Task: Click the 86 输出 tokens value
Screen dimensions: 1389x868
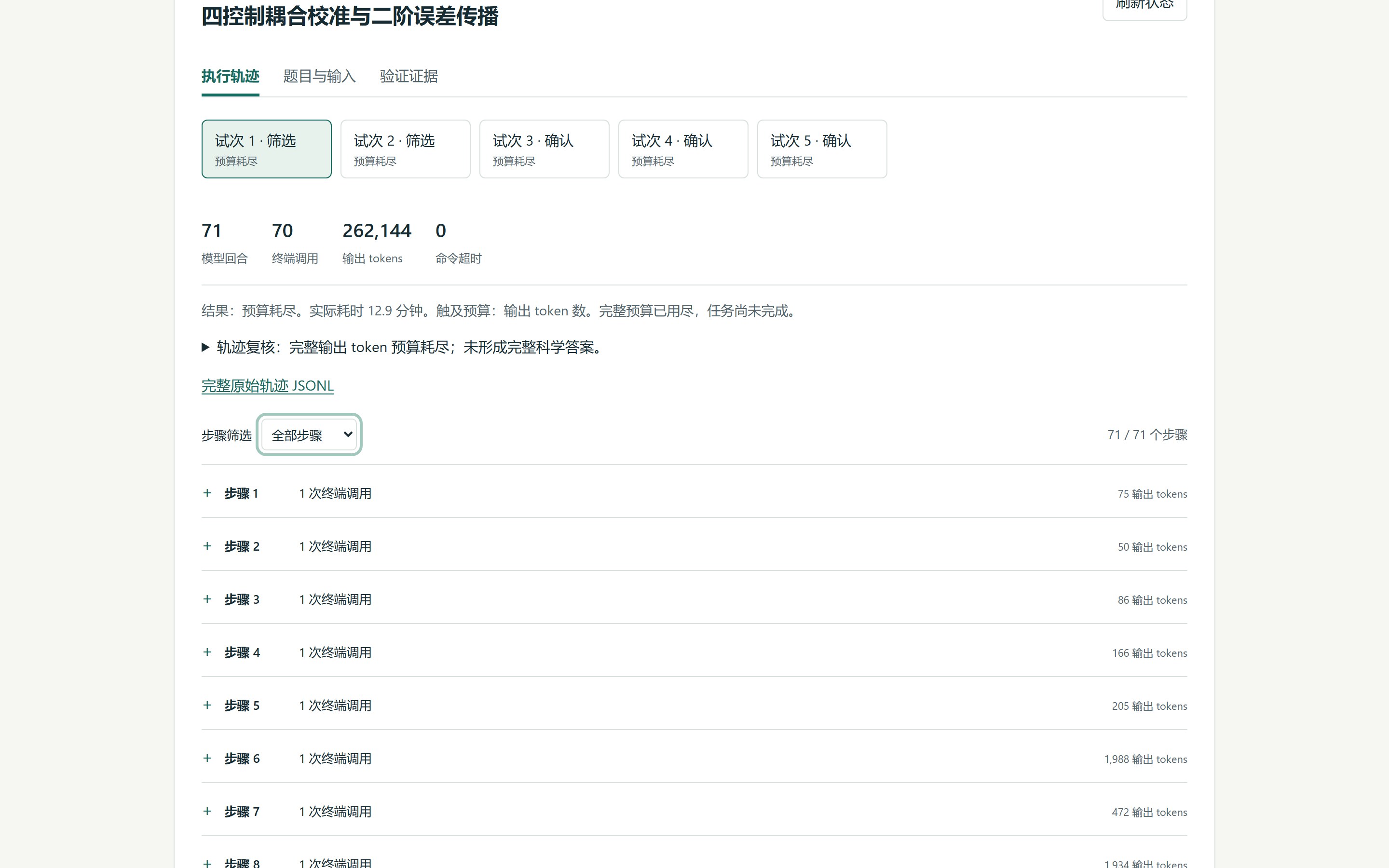Action: tap(1152, 600)
